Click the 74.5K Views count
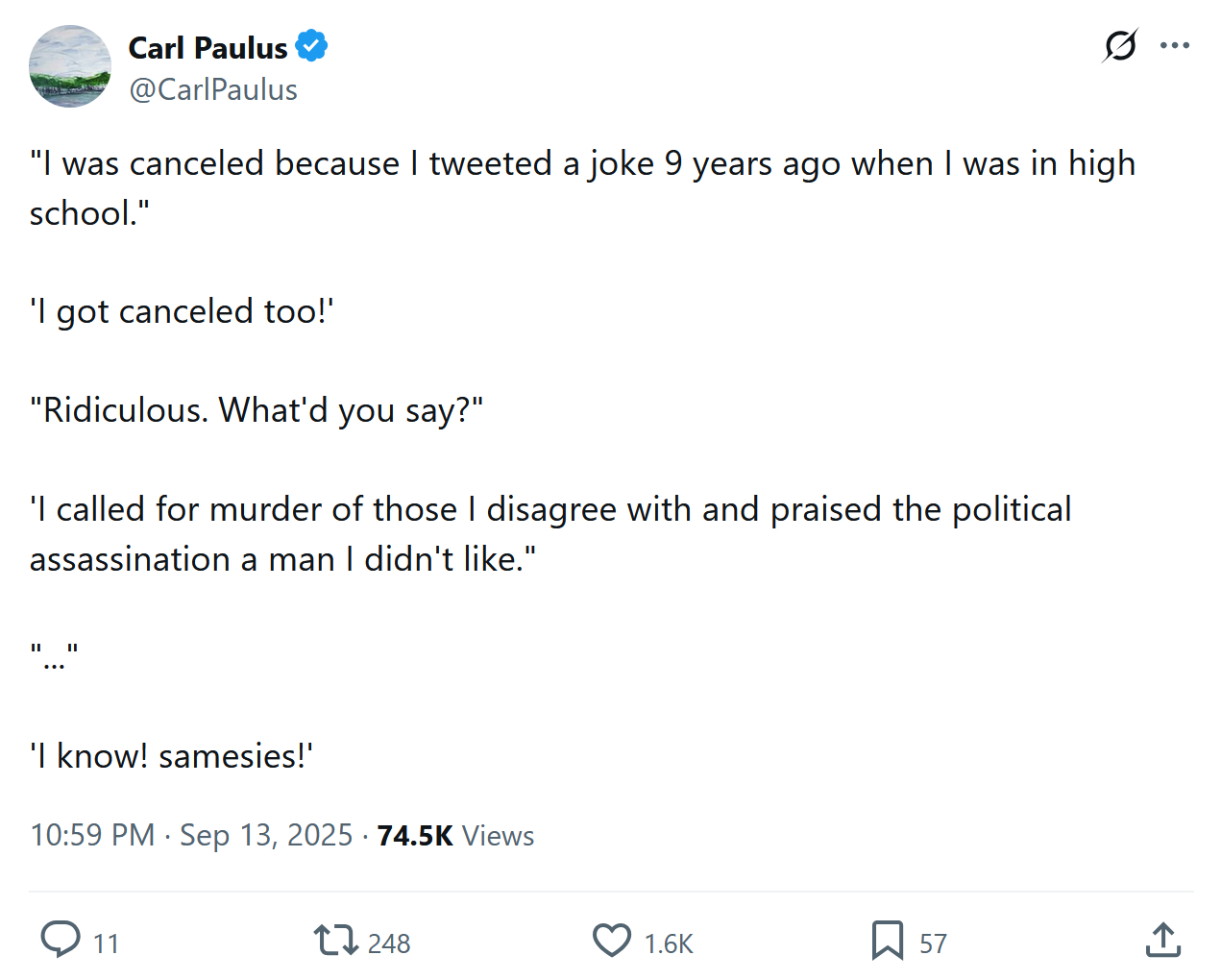The height and width of the screenshot is (980, 1221). (x=455, y=835)
